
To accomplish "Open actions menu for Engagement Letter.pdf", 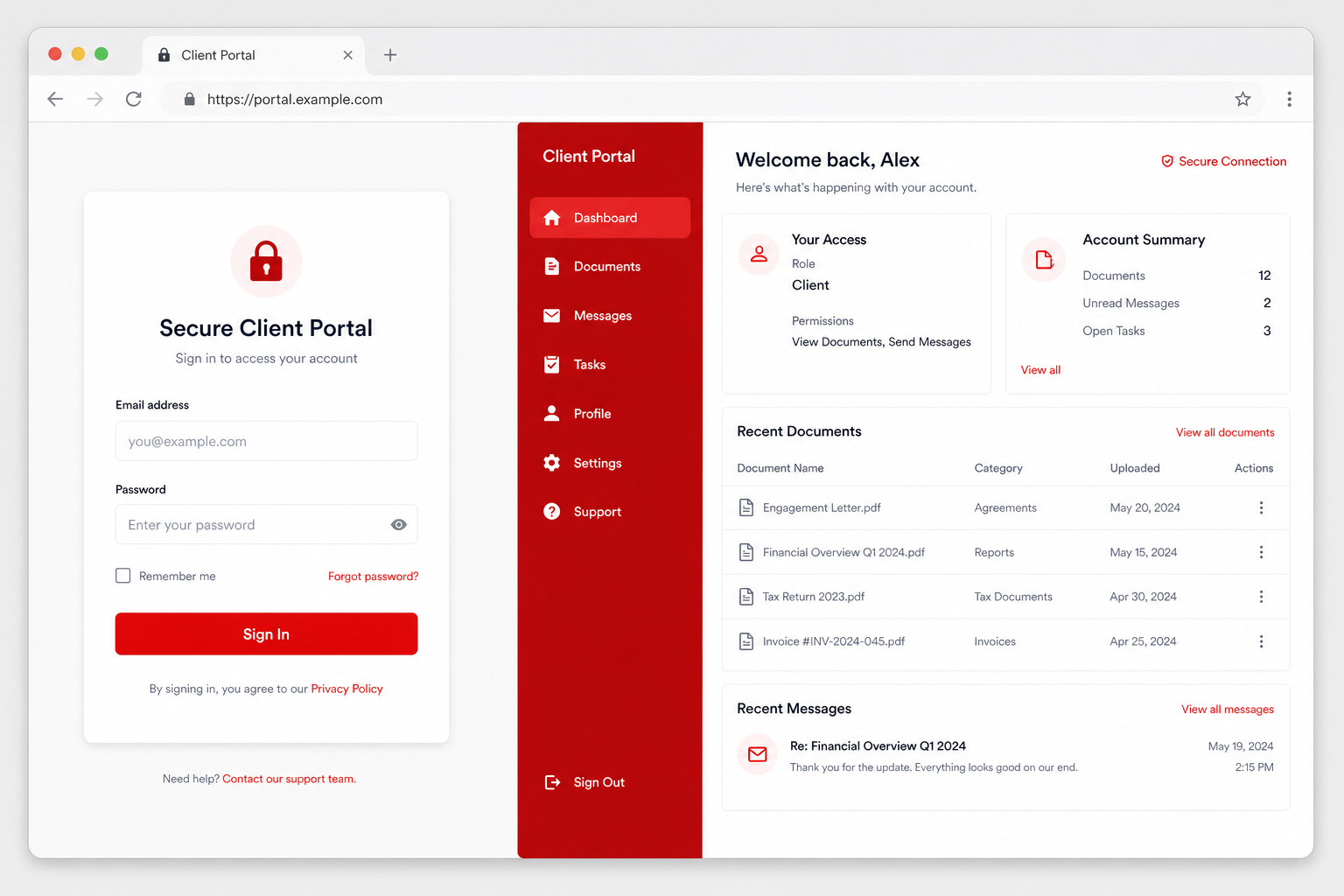I will 1261,507.
